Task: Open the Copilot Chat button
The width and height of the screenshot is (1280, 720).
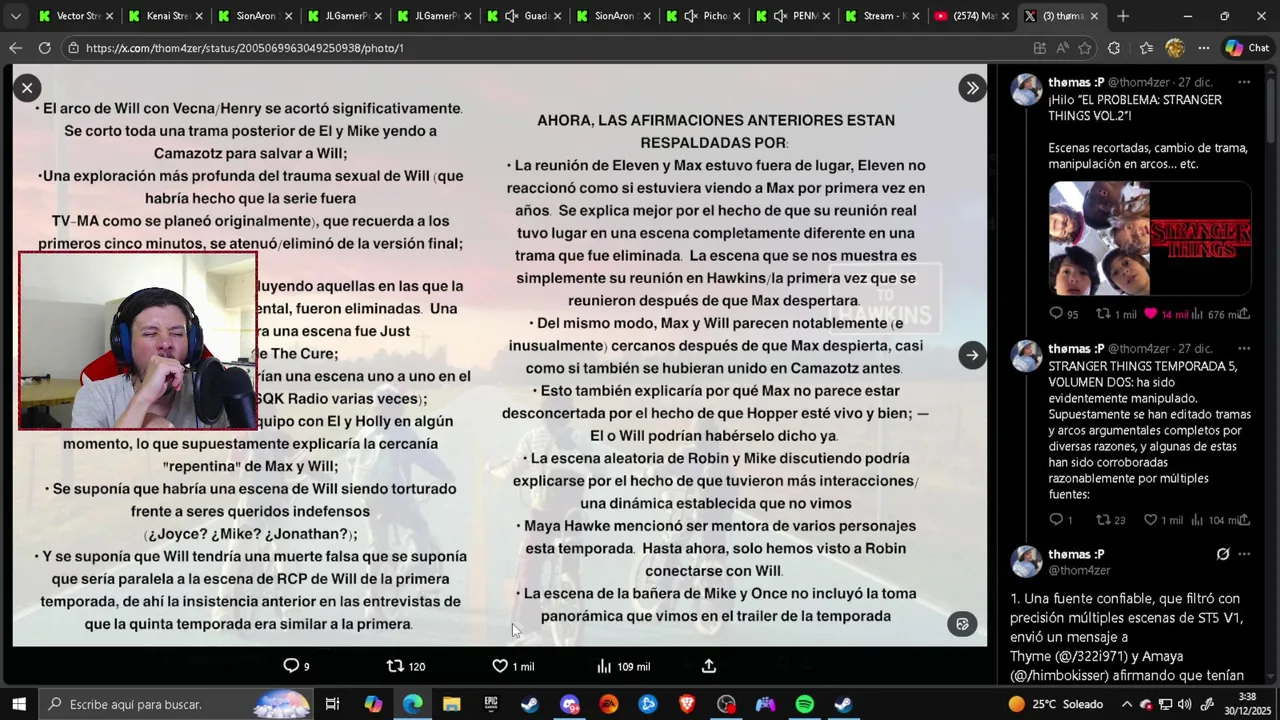Action: point(1247,48)
